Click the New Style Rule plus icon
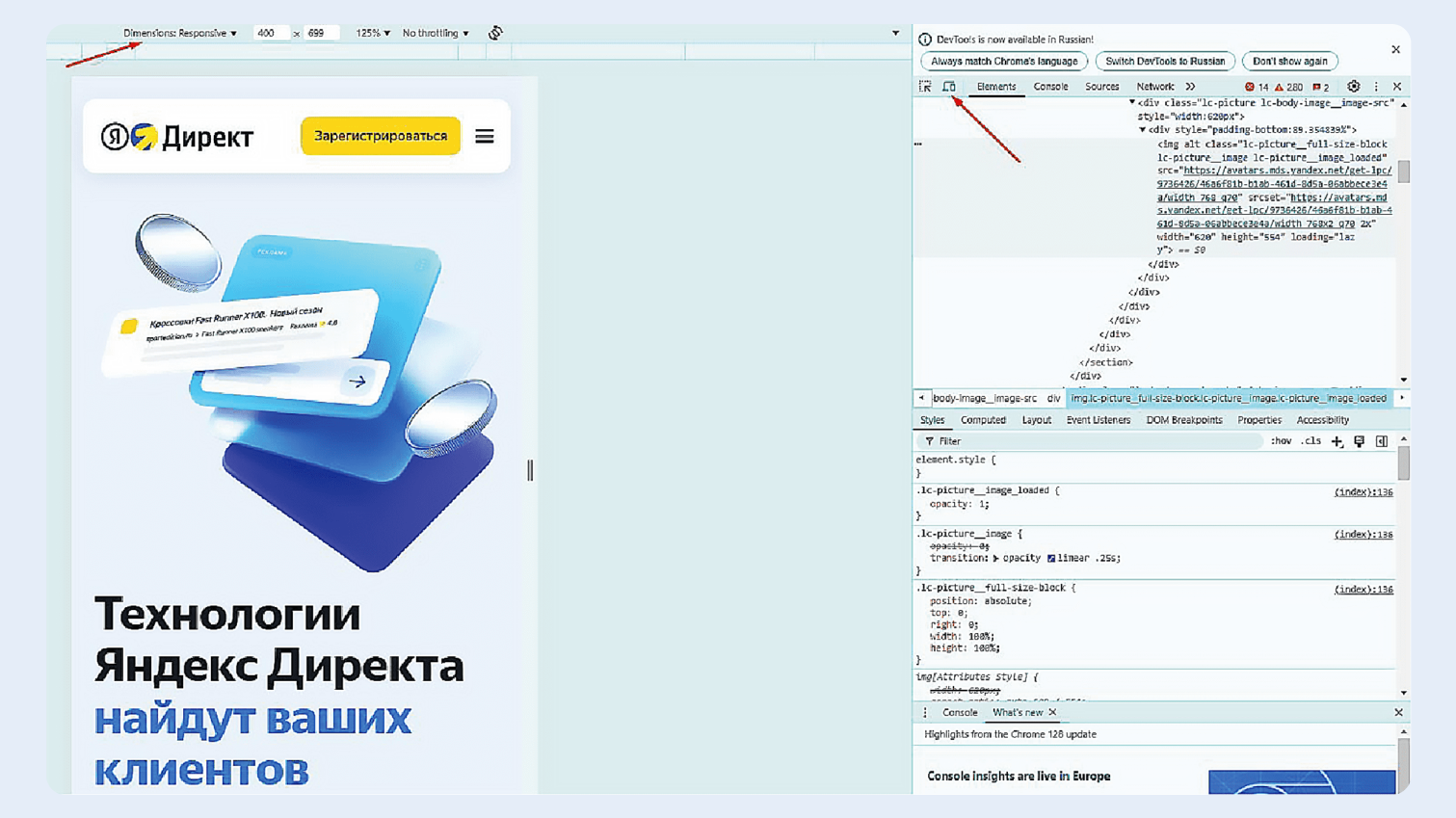The height and width of the screenshot is (818, 1456). click(1337, 441)
